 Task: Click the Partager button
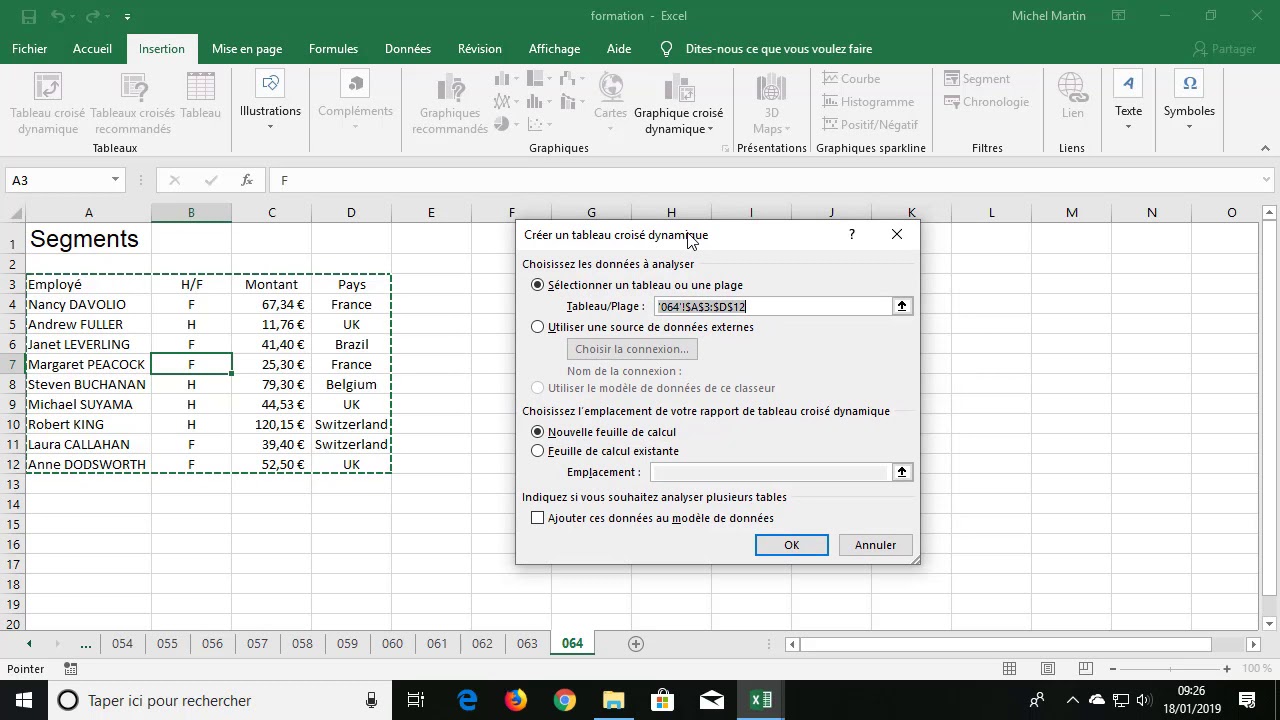[1225, 49]
